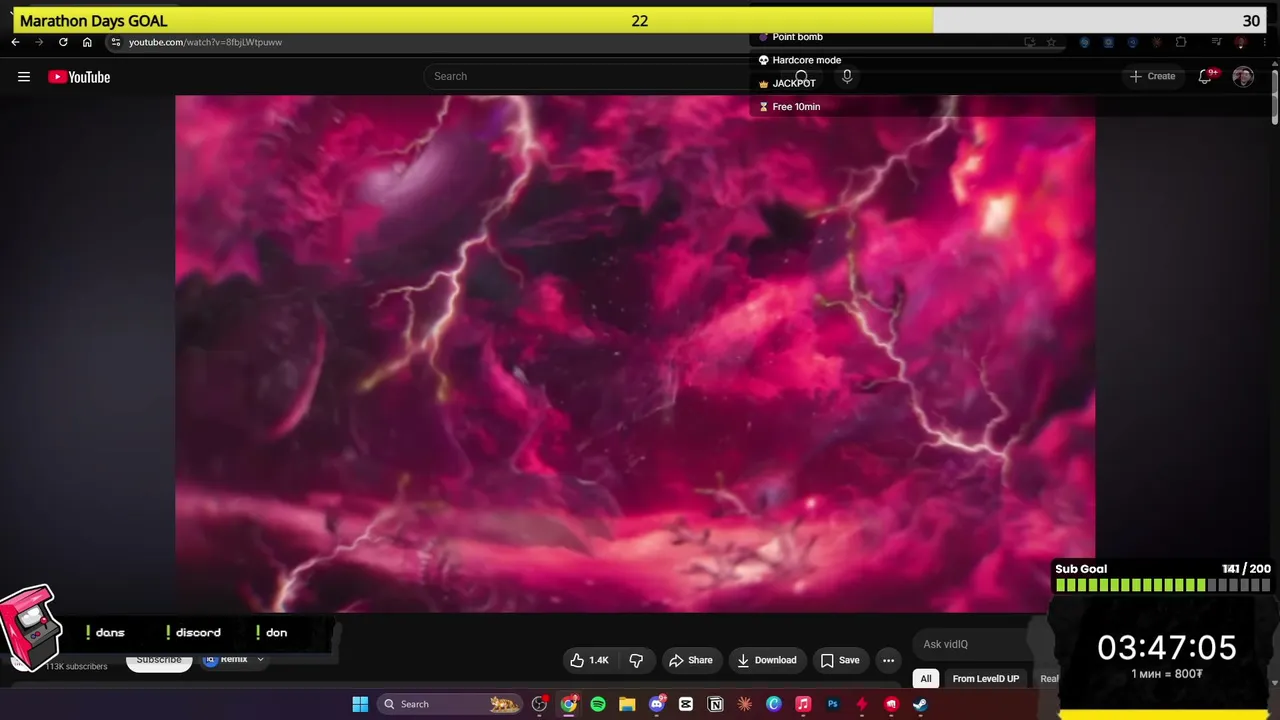Reload the page in the browser
This screenshot has height=720, width=1280.
63,42
